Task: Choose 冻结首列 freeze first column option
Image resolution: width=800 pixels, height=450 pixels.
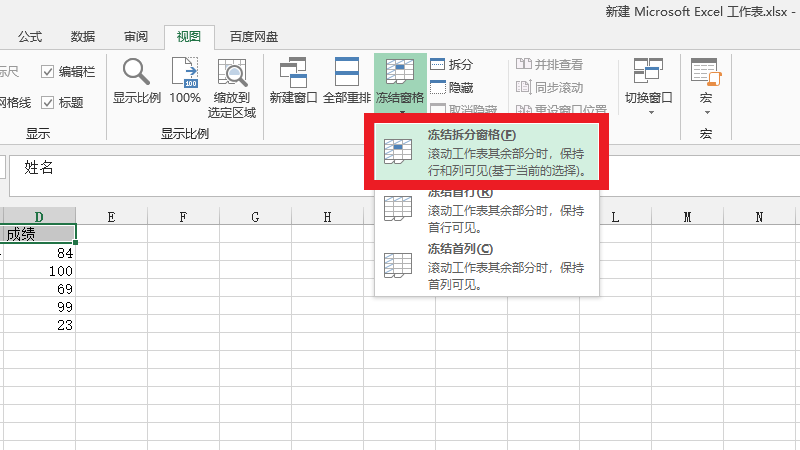Action: coord(486,265)
